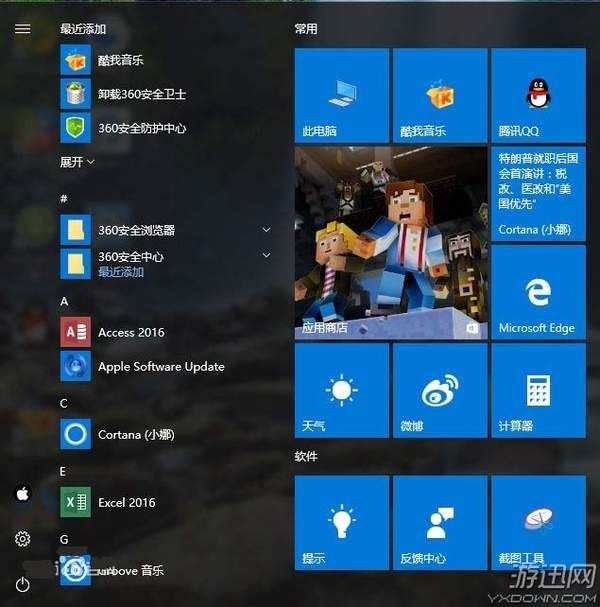Screen dimensions: 600x607
Task: Open the hamburger menu icon
Action: [22, 29]
